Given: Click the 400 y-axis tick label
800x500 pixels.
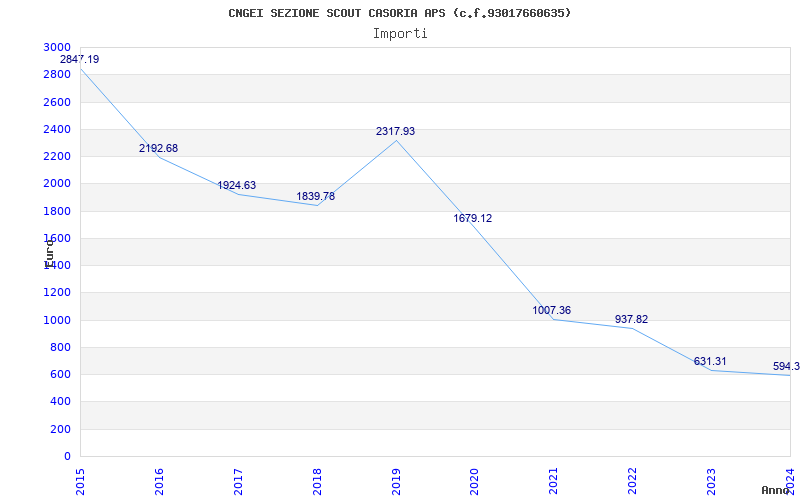Looking at the screenshot, I should pos(61,402).
